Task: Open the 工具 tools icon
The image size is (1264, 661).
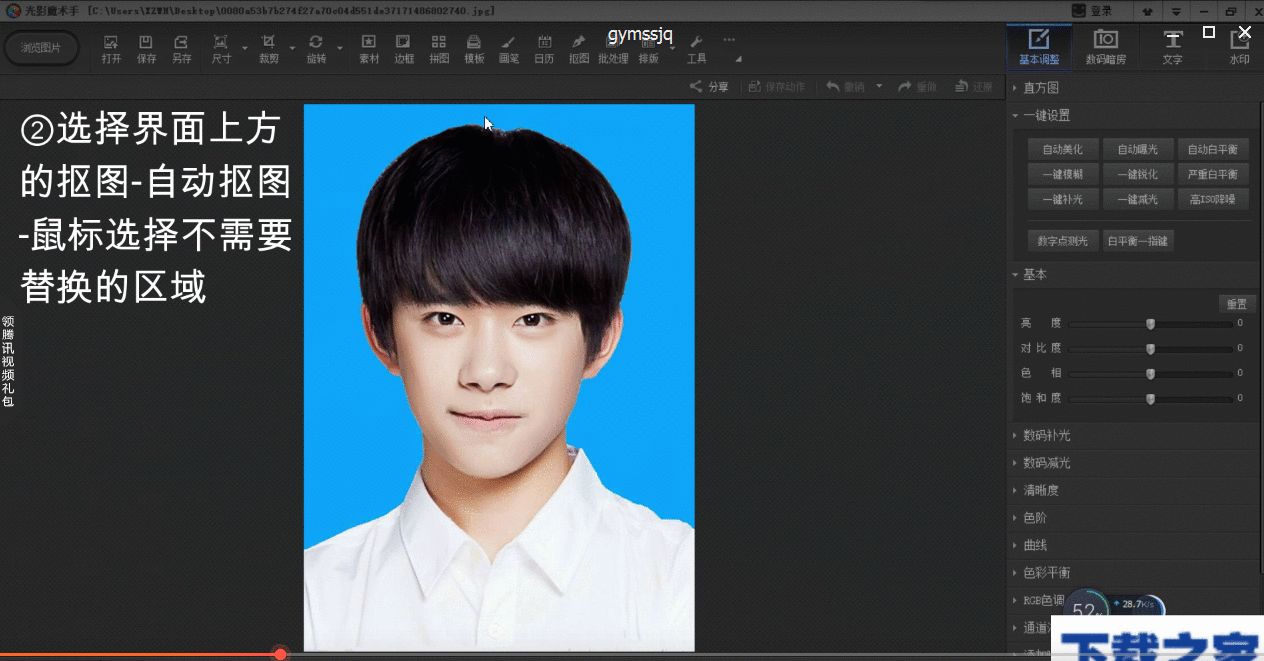Action: coord(697,48)
